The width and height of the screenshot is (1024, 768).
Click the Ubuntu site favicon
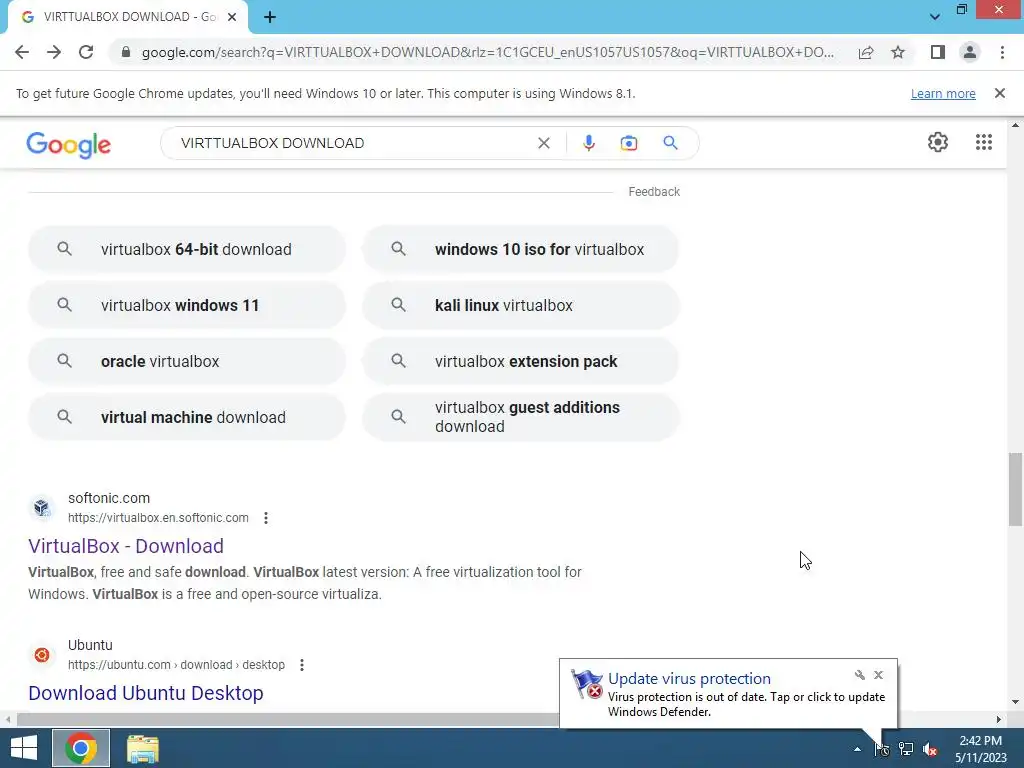[x=42, y=654]
